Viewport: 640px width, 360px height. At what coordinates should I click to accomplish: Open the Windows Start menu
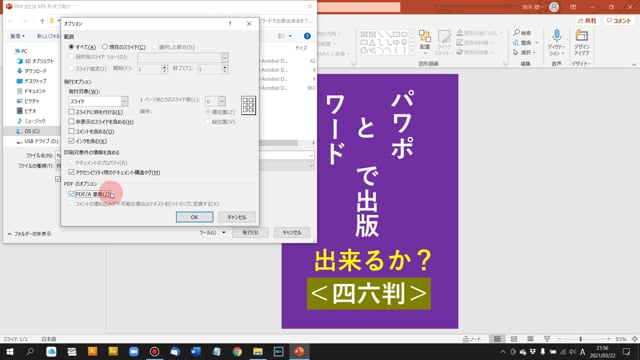(x=9, y=351)
